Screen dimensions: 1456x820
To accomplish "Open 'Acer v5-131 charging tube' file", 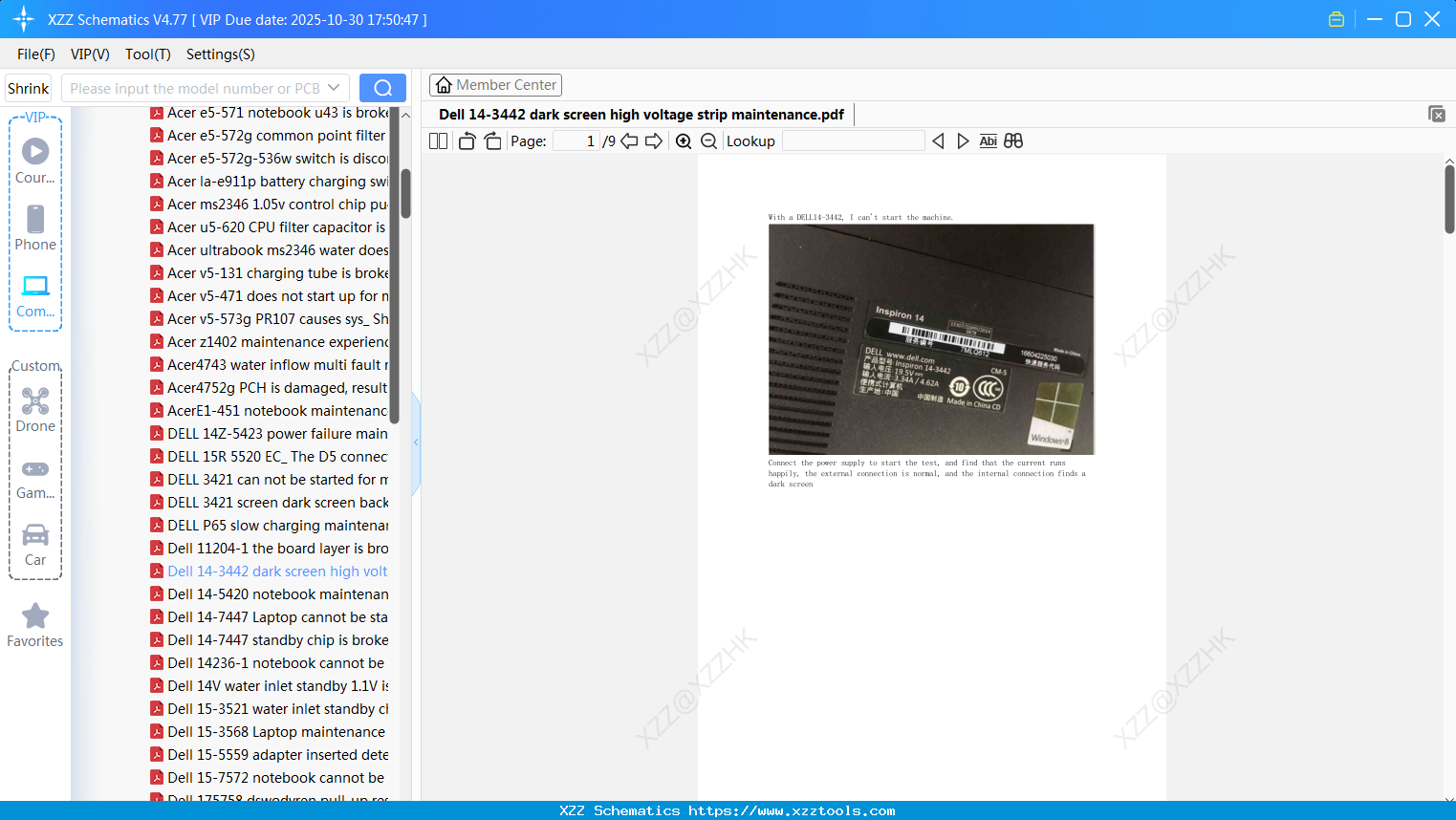I will click(270, 273).
